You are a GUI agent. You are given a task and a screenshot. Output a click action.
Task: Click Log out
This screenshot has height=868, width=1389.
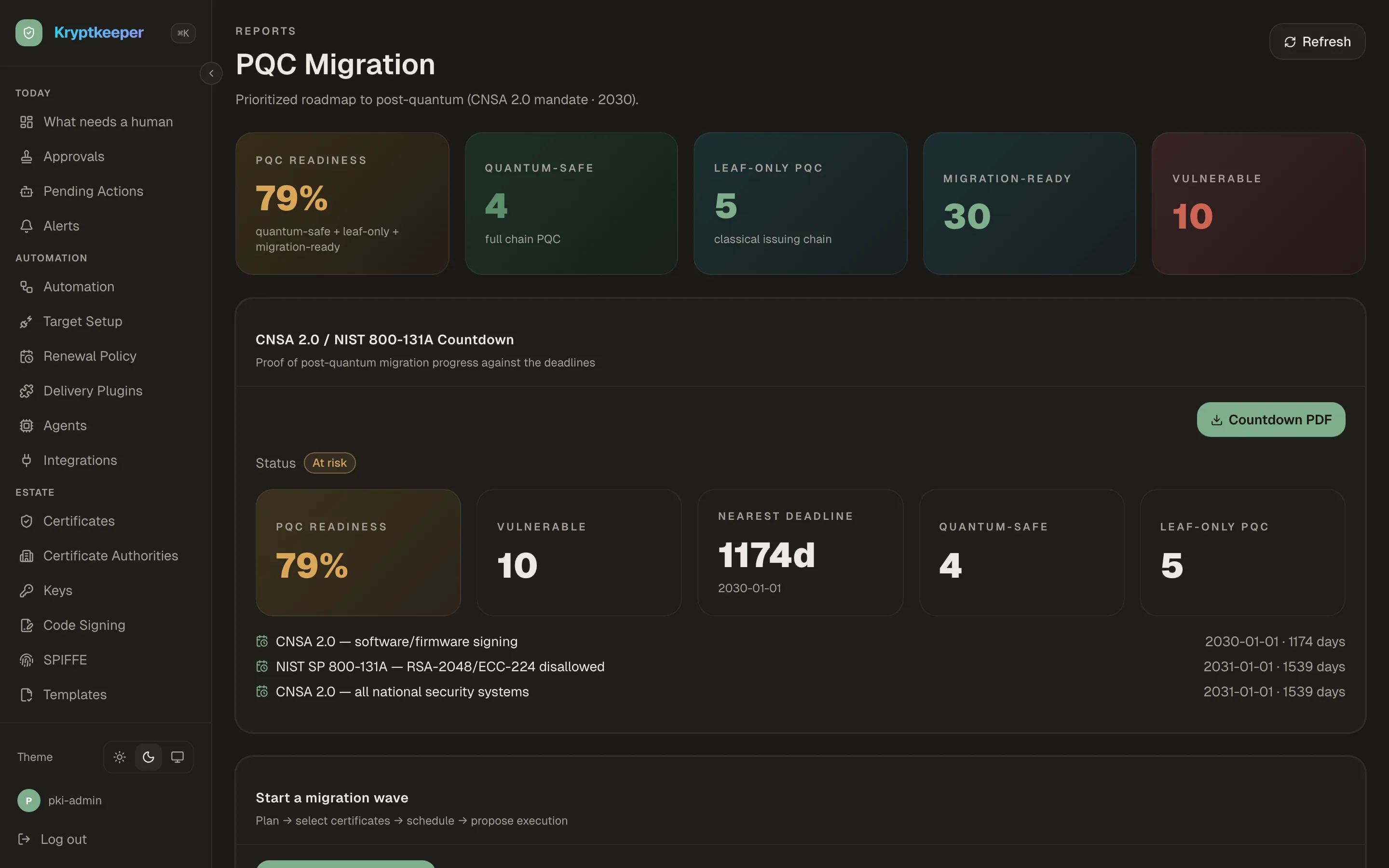pos(52,839)
